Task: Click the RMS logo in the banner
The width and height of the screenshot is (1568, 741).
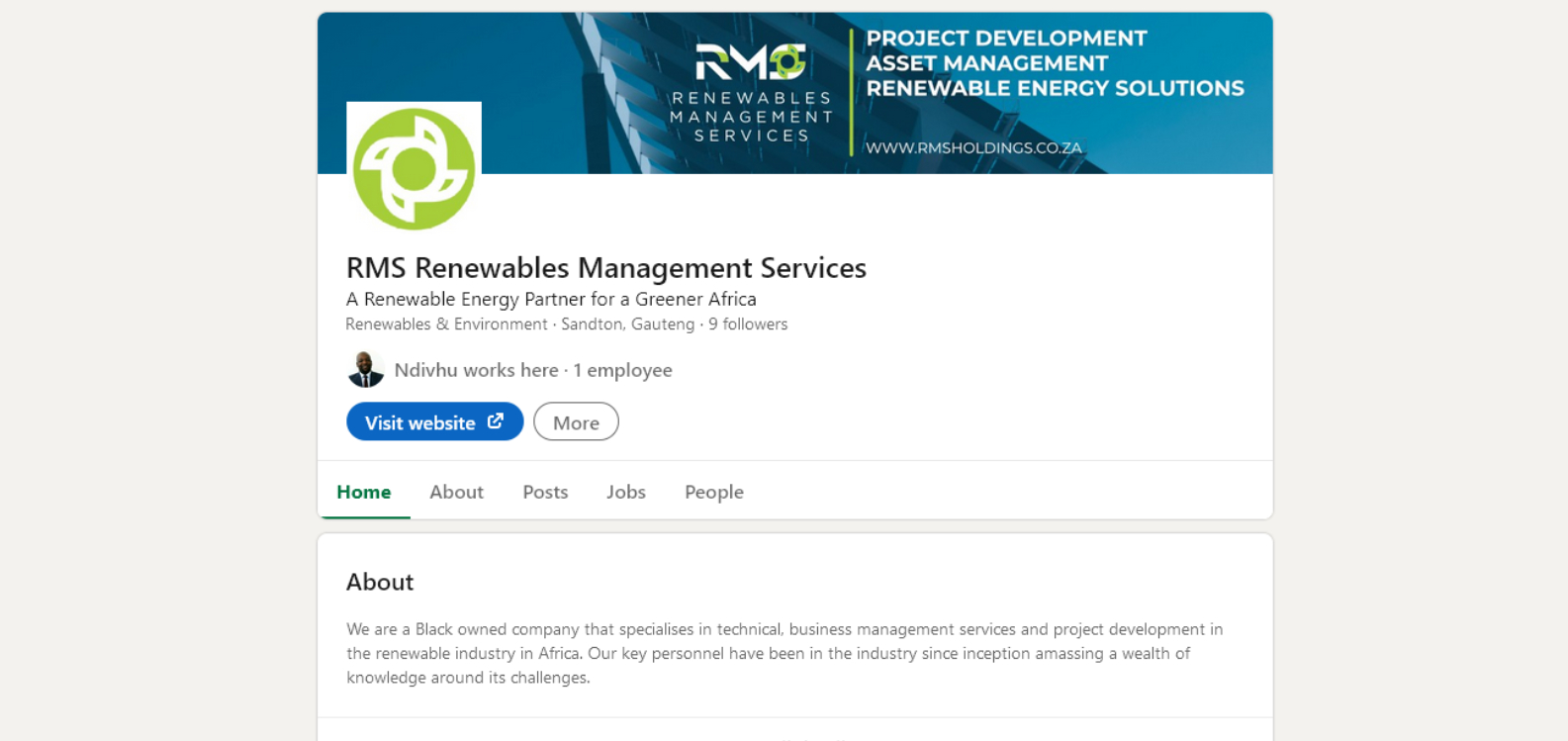Action: pyautogui.click(x=751, y=93)
